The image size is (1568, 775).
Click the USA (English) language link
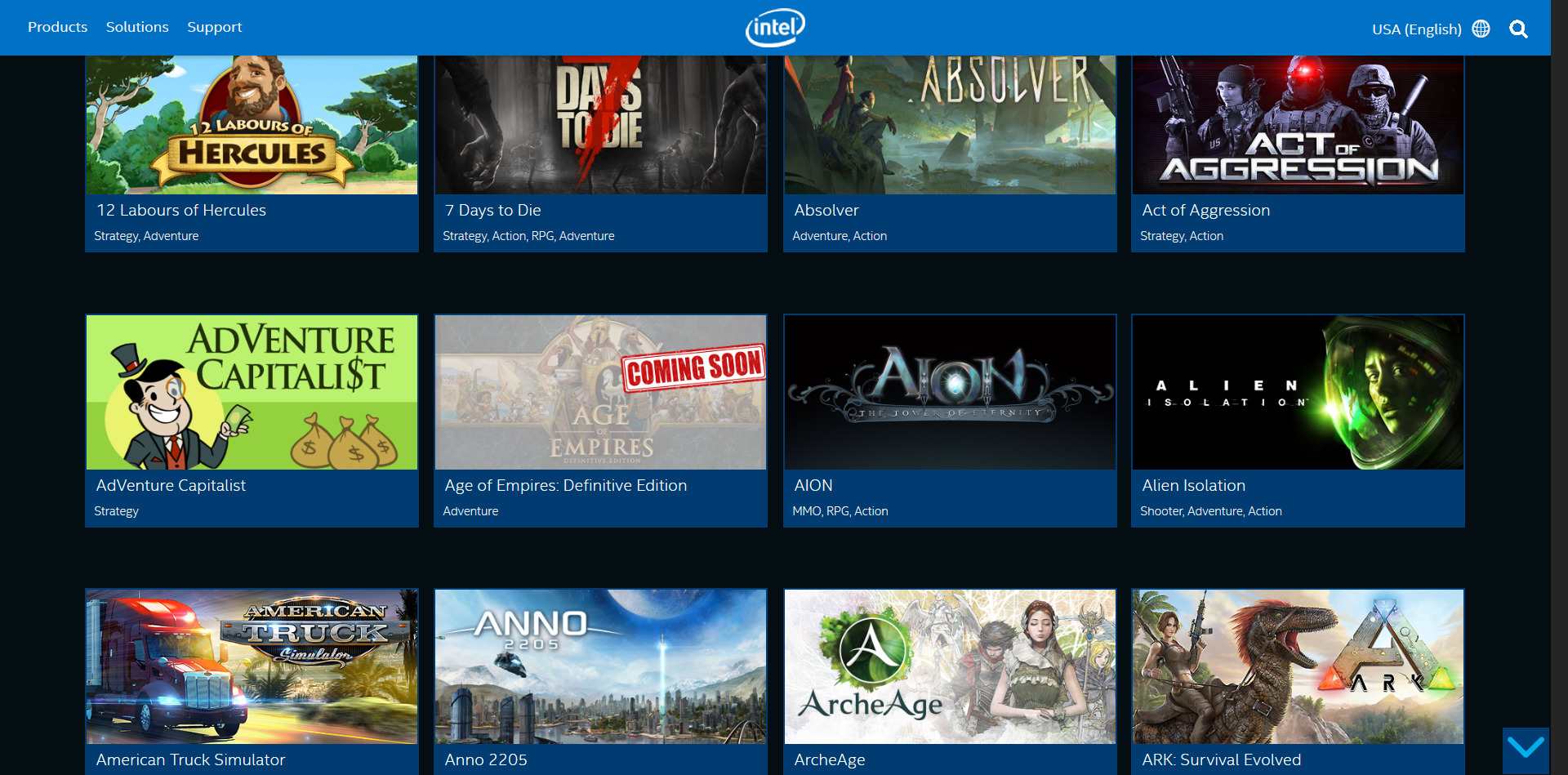pos(1418,29)
